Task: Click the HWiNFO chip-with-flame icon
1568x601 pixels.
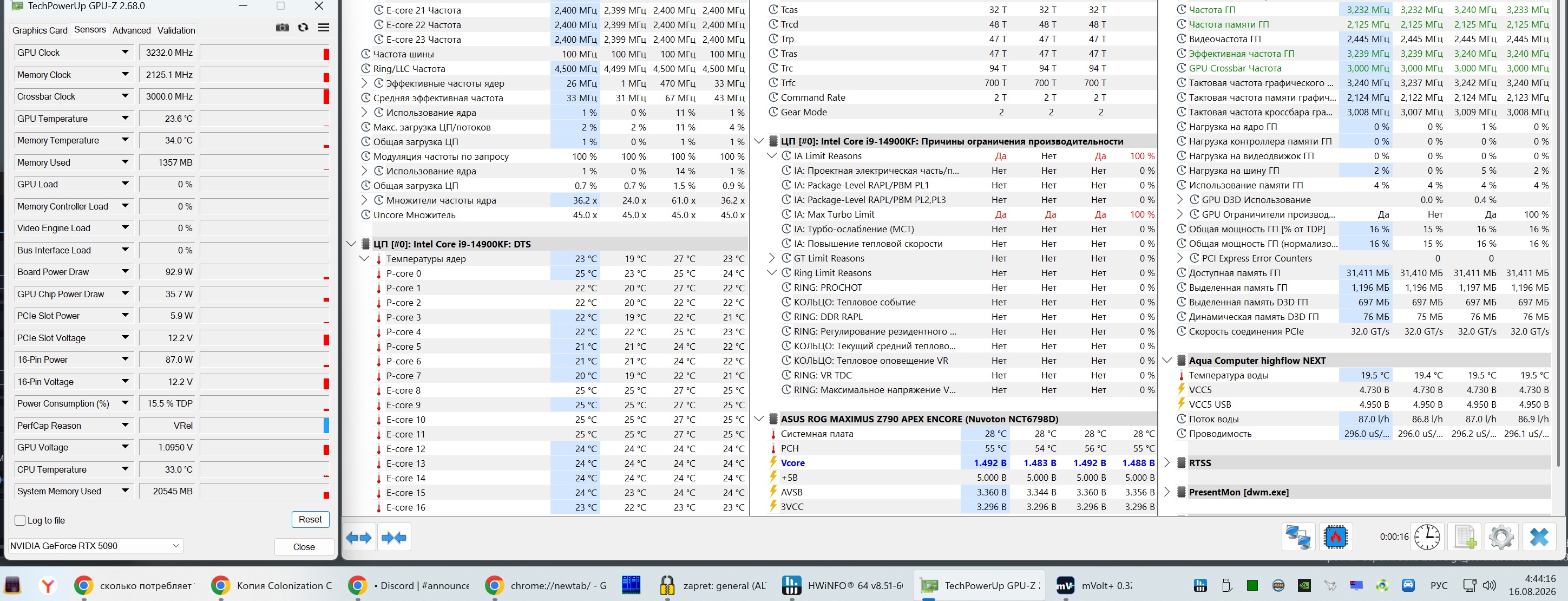Action: click(1335, 538)
